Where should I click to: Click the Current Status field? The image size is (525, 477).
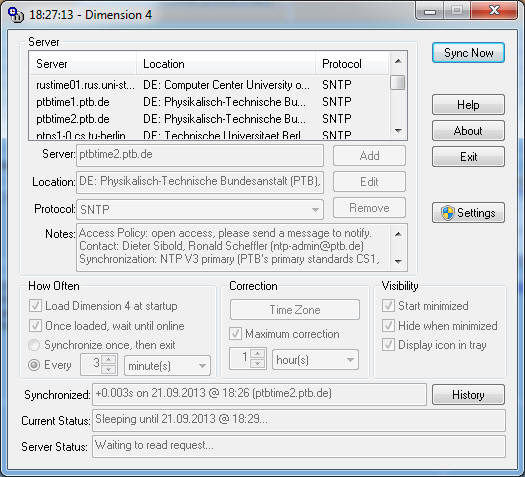(299, 420)
